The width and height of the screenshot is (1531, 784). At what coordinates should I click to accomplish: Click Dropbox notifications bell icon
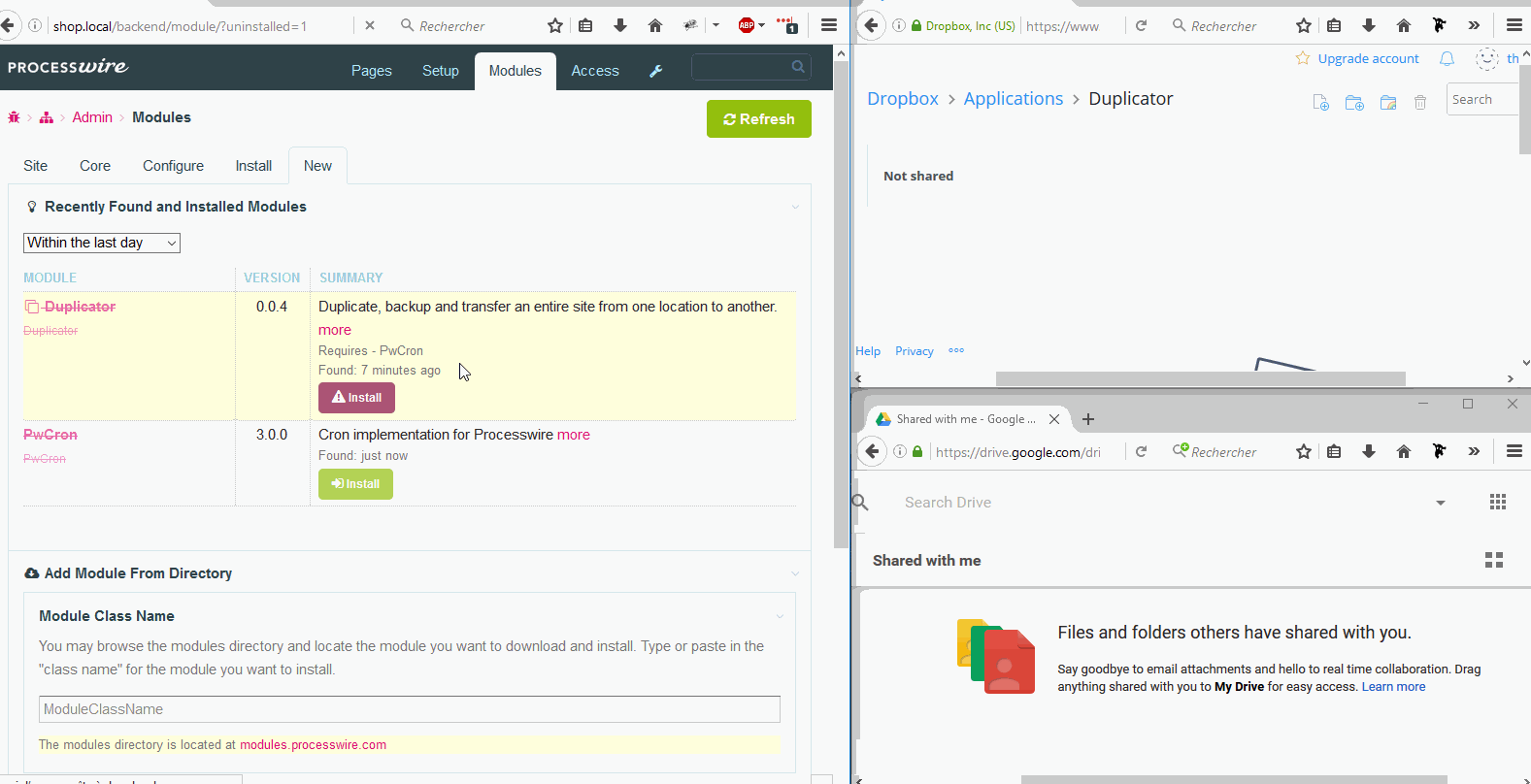coord(1447,58)
